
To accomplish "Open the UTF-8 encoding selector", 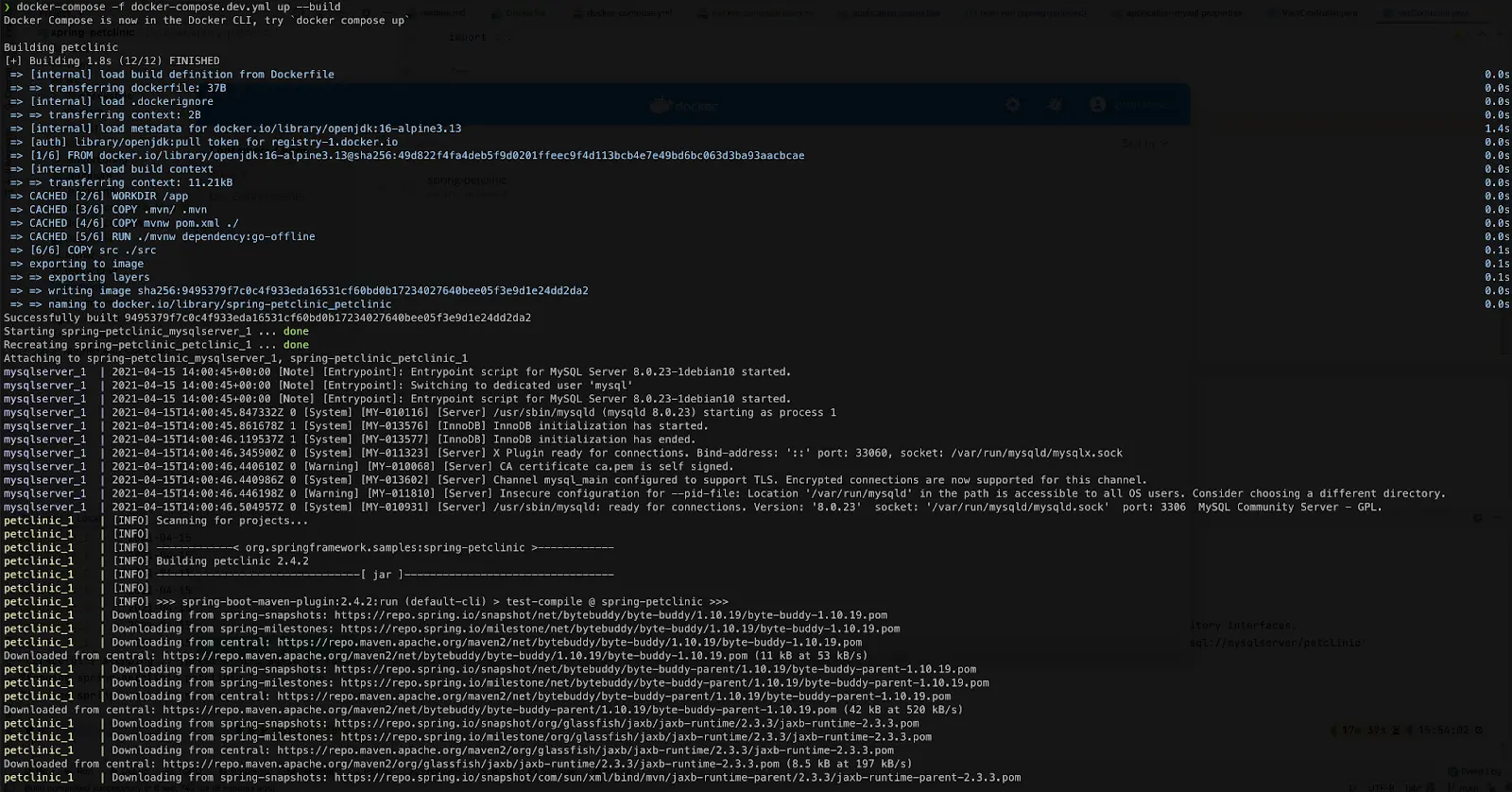I will click(x=1381, y=786).
